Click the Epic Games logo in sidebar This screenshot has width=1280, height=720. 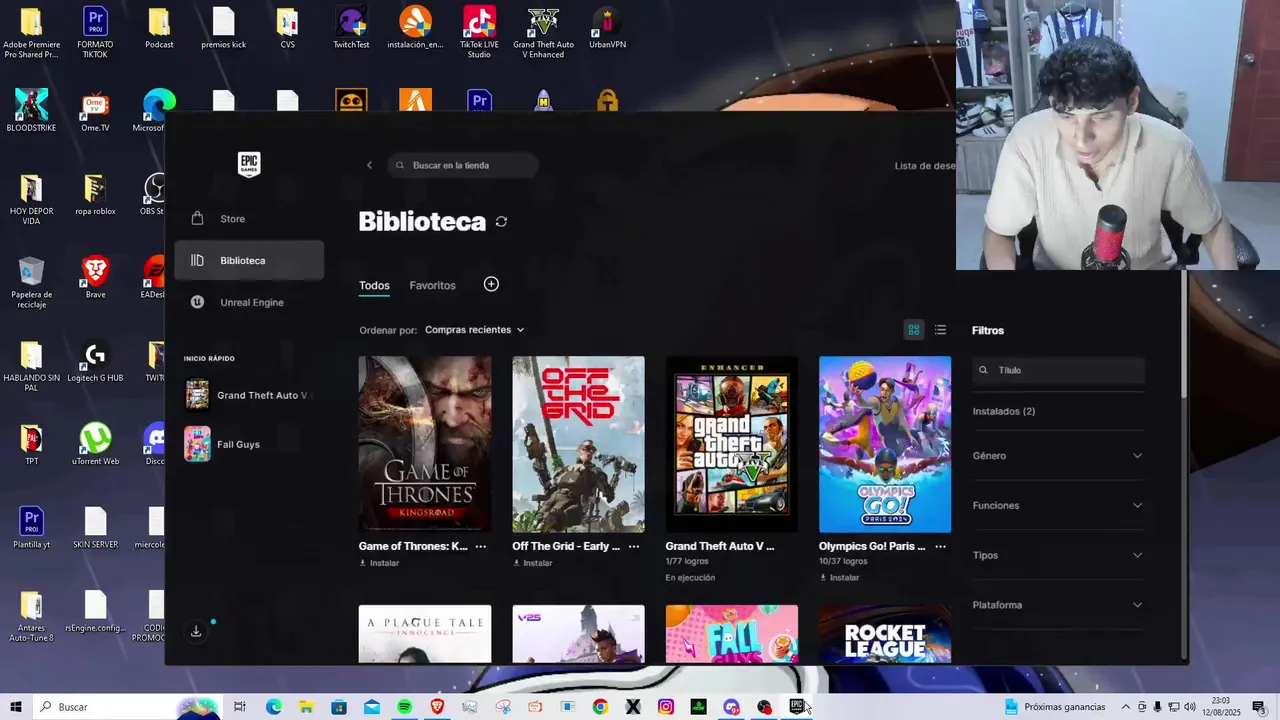click(x=249, y=165)
